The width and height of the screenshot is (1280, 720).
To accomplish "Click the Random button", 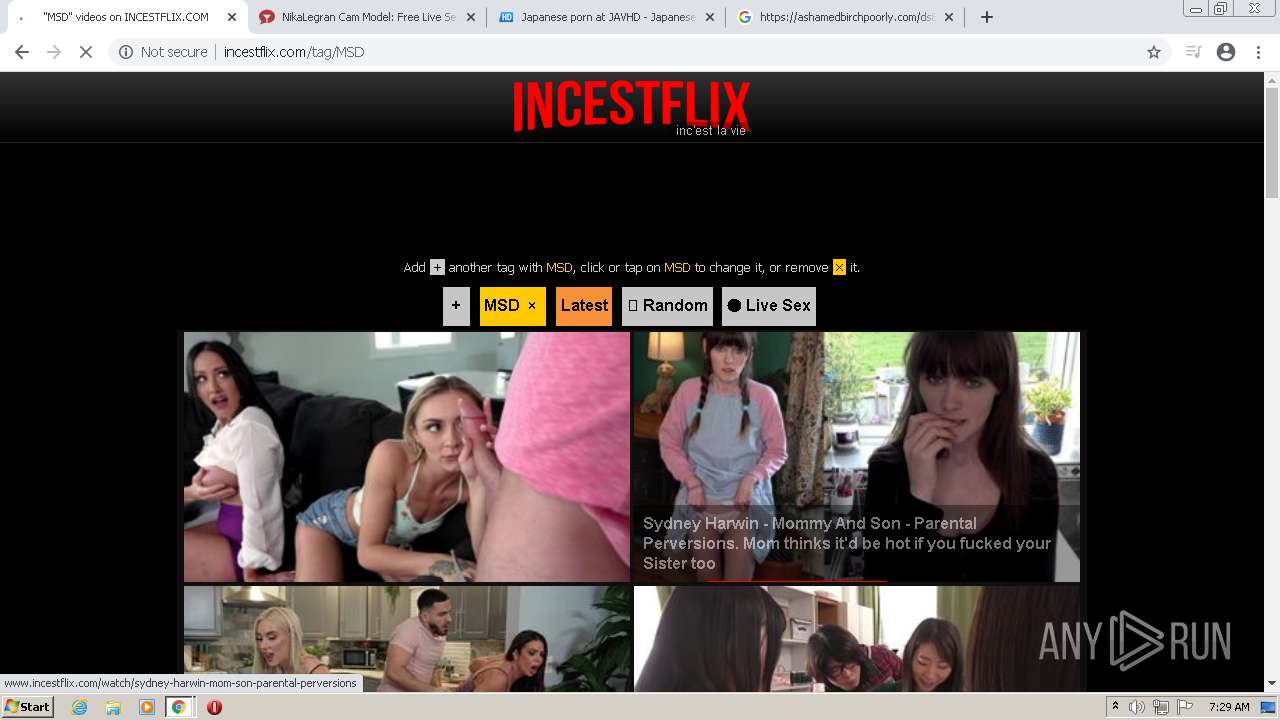I will [x=668, y=306].
